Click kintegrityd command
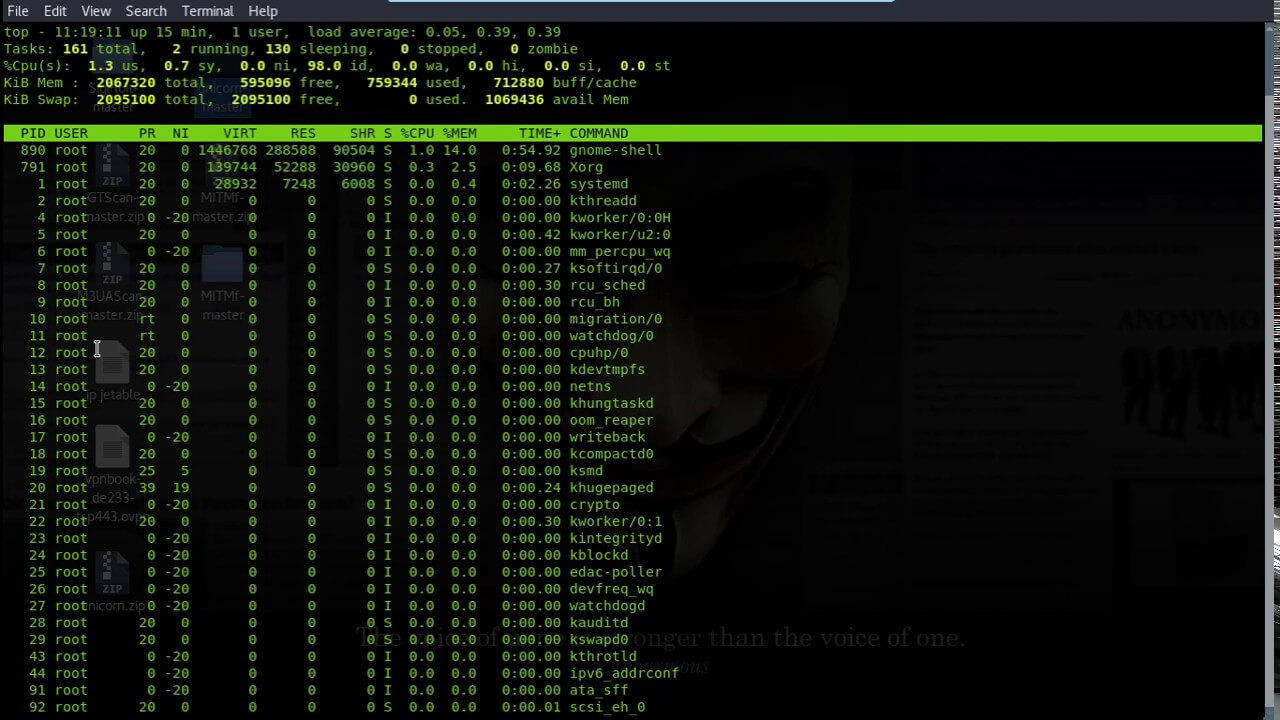1280x720 pixels. click(x=616, y=538)
